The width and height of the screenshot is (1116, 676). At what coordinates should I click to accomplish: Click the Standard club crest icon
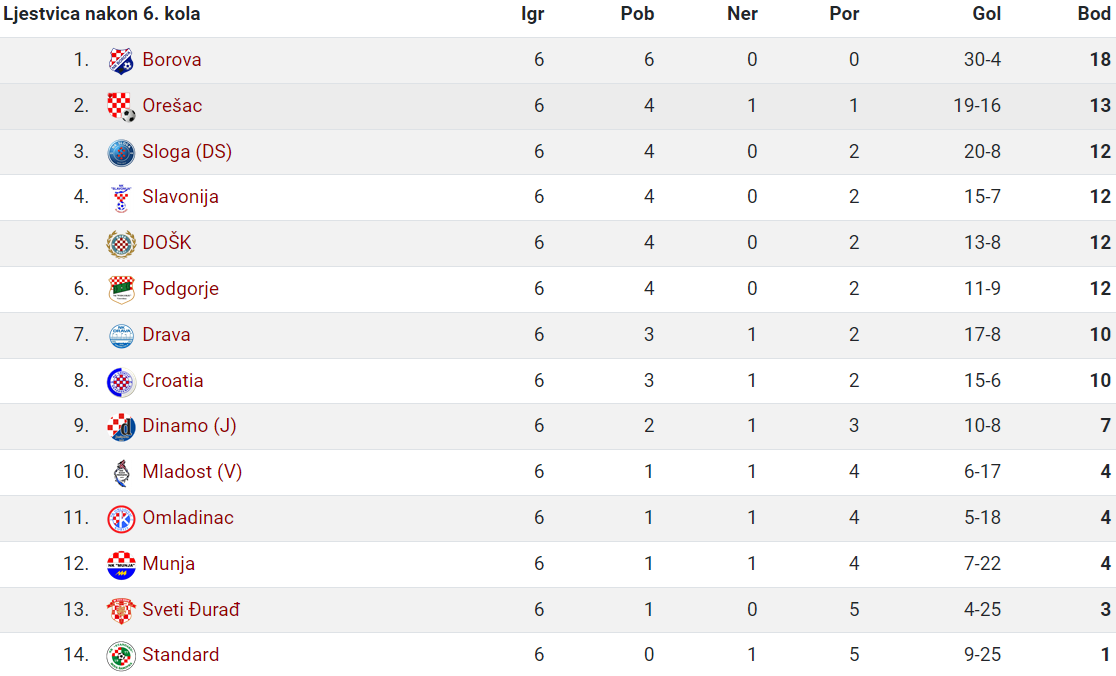[x=121, y=656]
